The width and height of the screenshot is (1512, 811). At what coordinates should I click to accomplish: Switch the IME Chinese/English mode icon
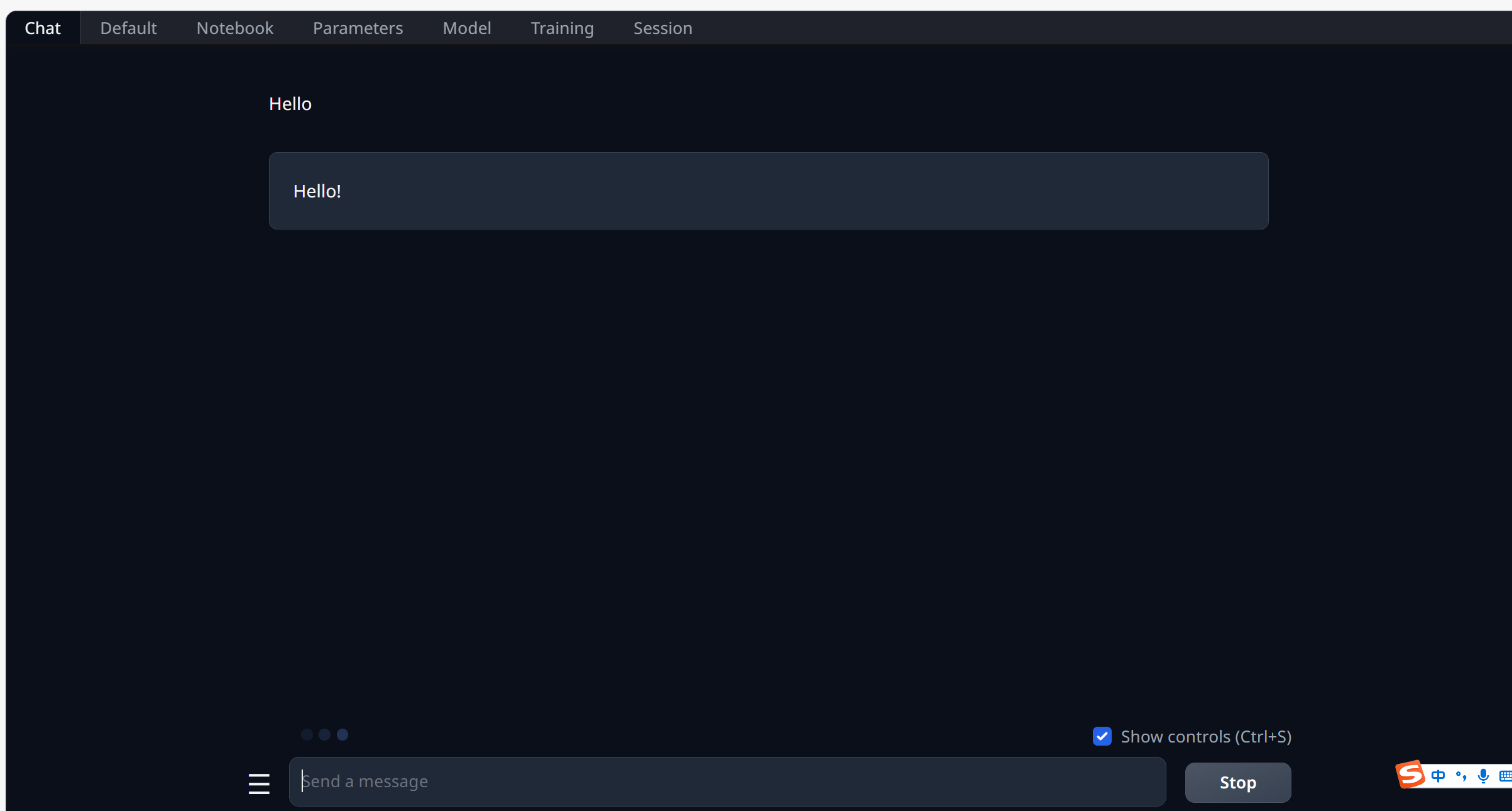click(x=1438, y=776)
